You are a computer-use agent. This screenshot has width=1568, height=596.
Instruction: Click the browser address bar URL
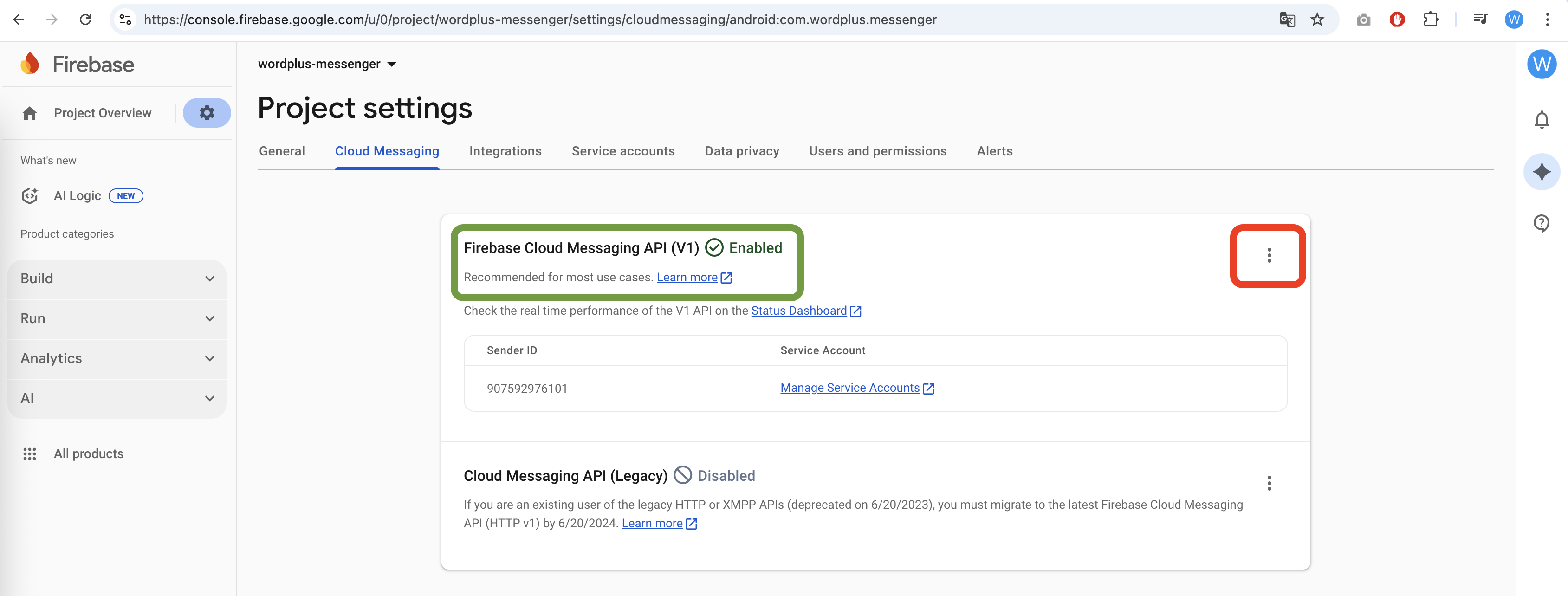(540, 19)
